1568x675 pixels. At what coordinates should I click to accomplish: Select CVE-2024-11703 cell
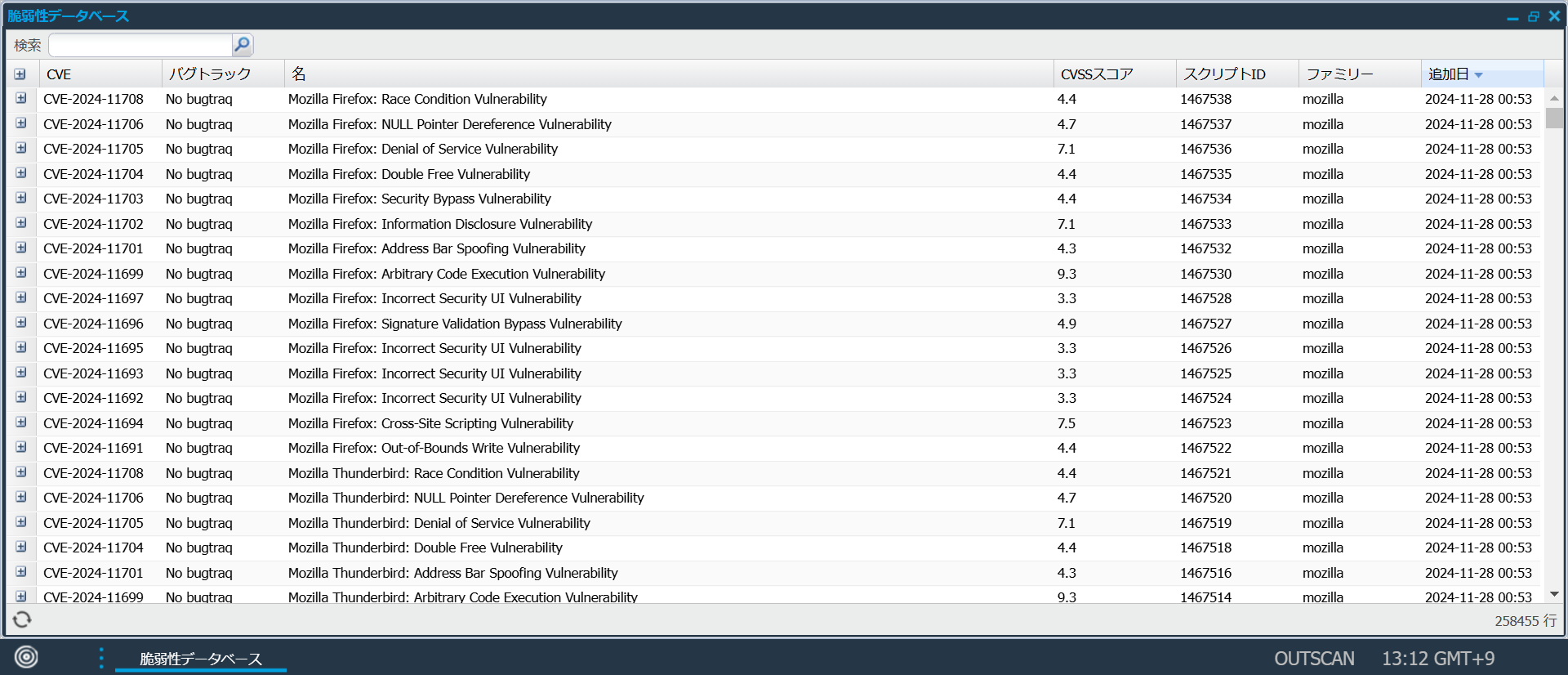[93, 199]
